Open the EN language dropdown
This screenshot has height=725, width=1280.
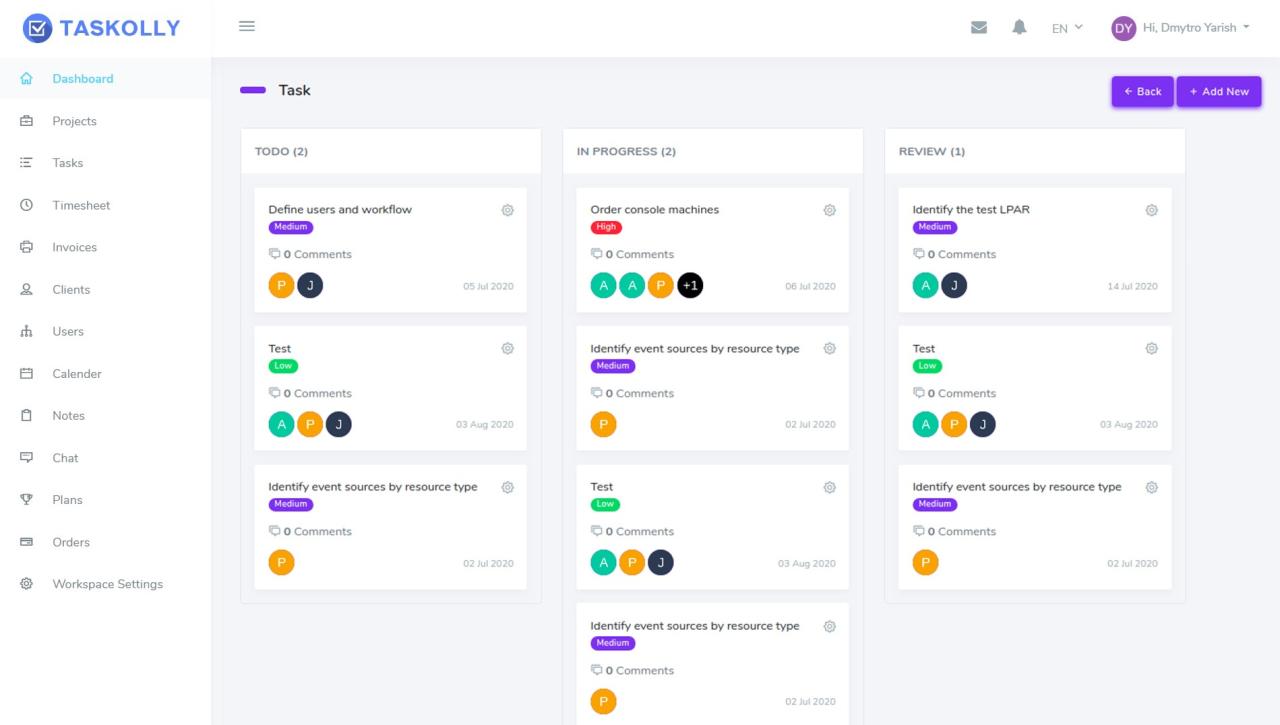[1067, 28]
